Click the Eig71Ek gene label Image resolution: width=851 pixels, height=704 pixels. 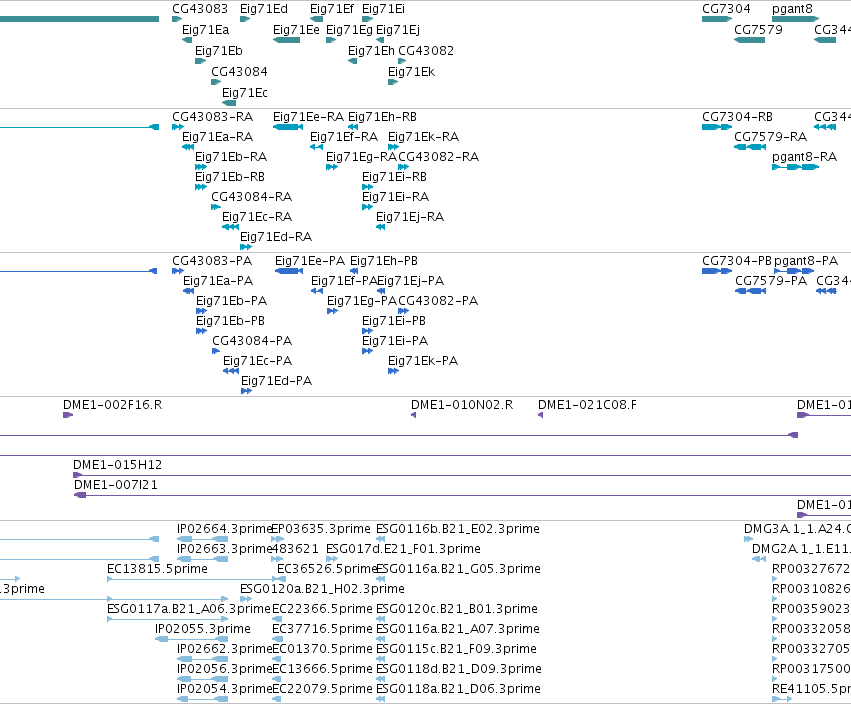pos(411,72)
